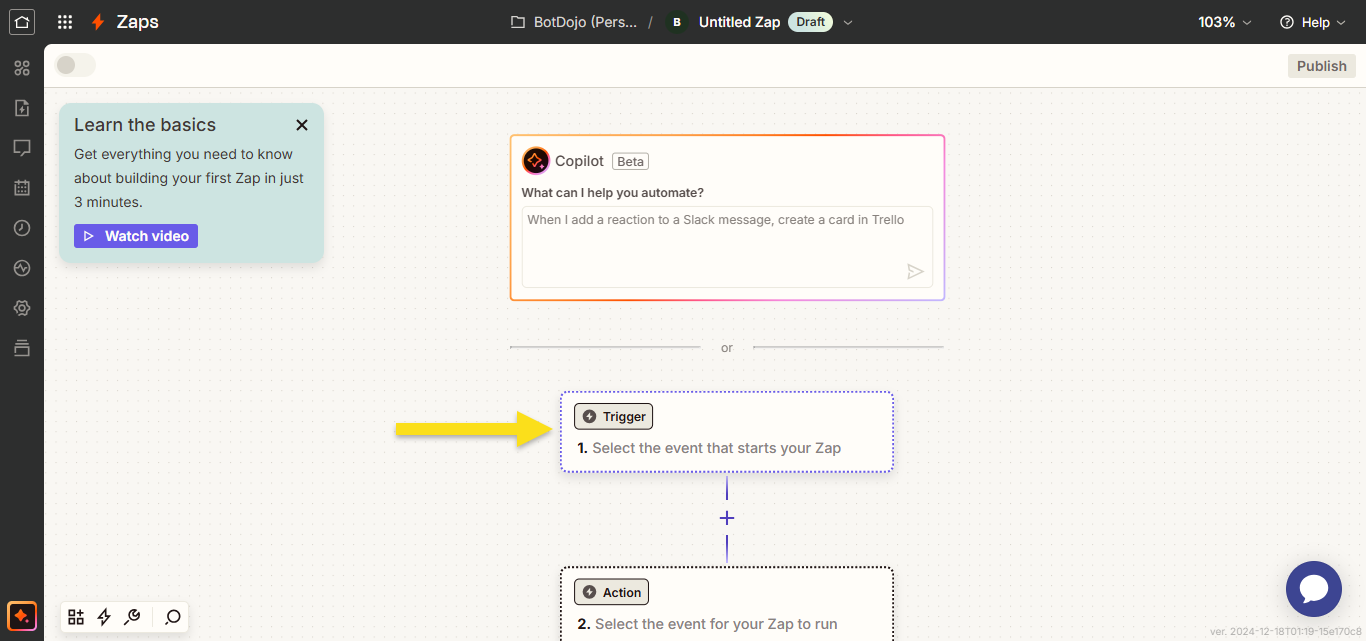Open the orange Copilot icon at the sidebar bottom
The width and height of the screenshot is (1366, 641).
coord(22,616)
